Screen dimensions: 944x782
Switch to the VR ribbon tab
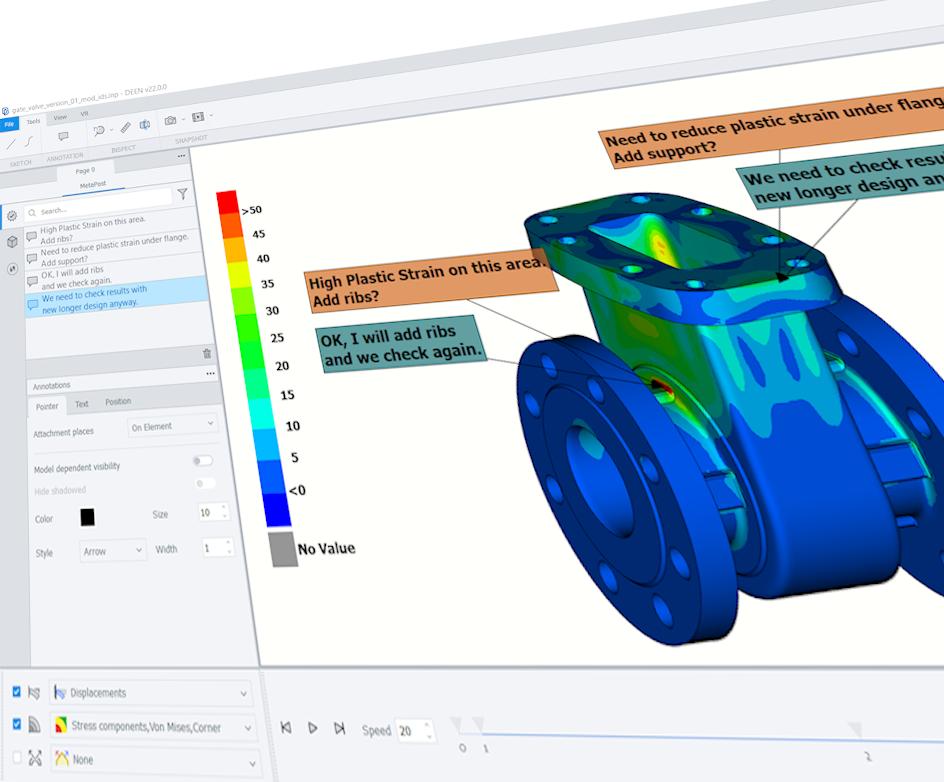tap(84, 113)
